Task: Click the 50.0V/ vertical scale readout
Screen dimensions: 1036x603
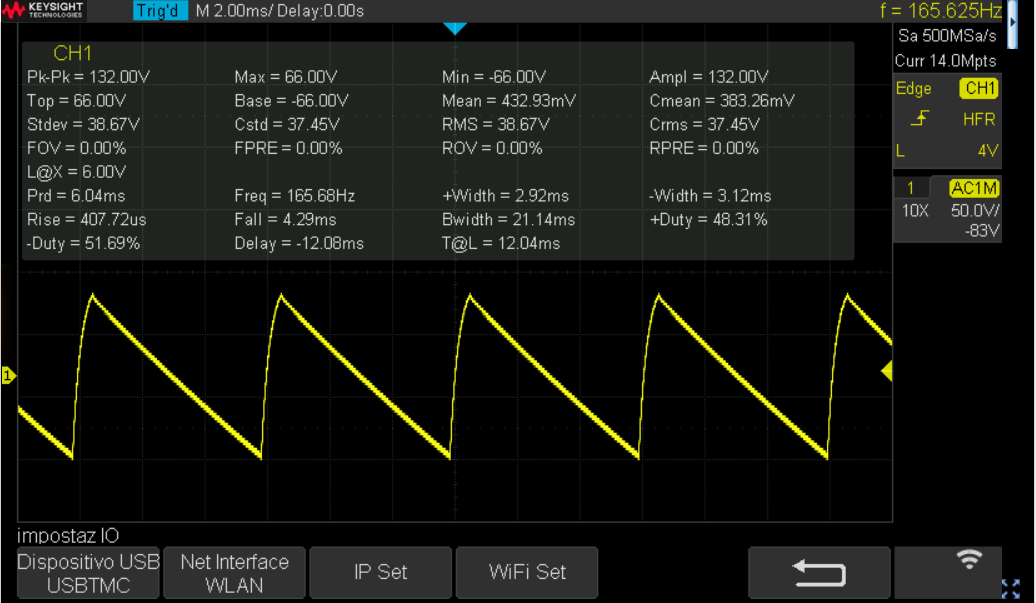Action: (972, 212)
